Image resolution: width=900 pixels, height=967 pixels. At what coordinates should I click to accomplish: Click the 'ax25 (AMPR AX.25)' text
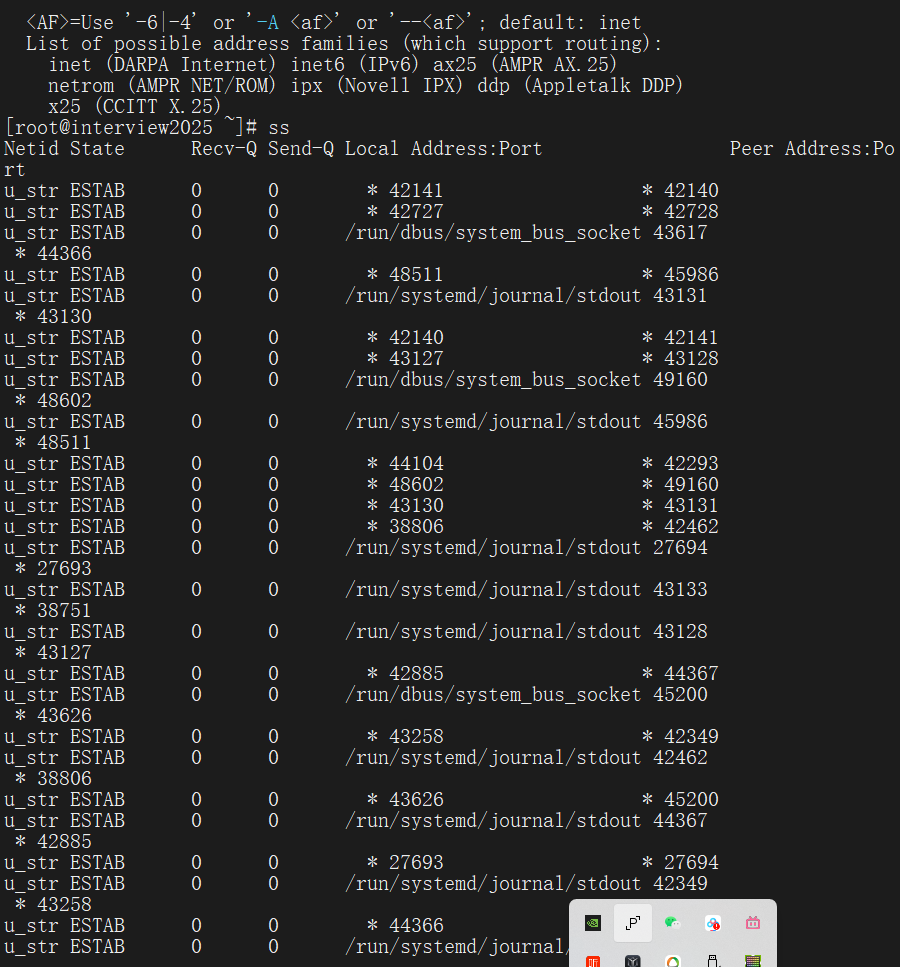click(x=525, y=64)
